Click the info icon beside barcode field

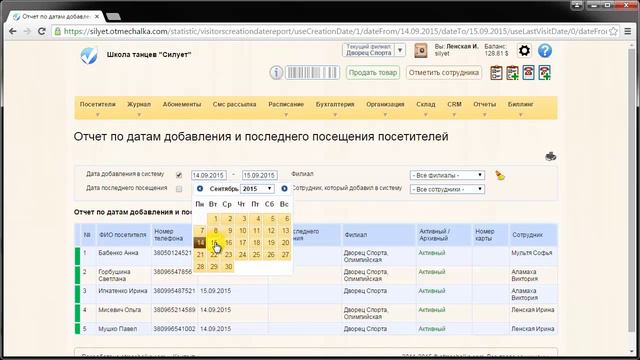276,73
